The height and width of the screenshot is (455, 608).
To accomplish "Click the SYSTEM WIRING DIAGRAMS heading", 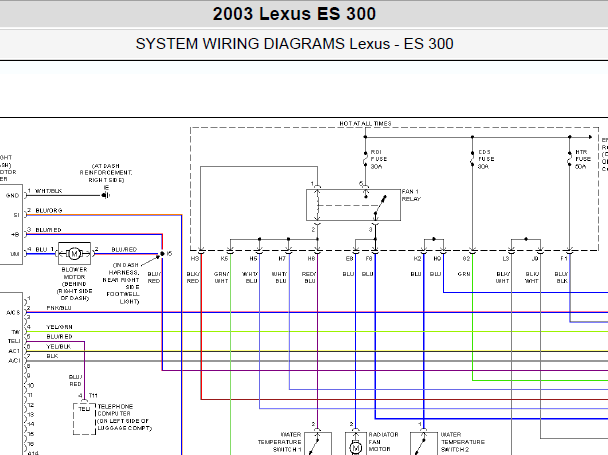I will (295, 44).
